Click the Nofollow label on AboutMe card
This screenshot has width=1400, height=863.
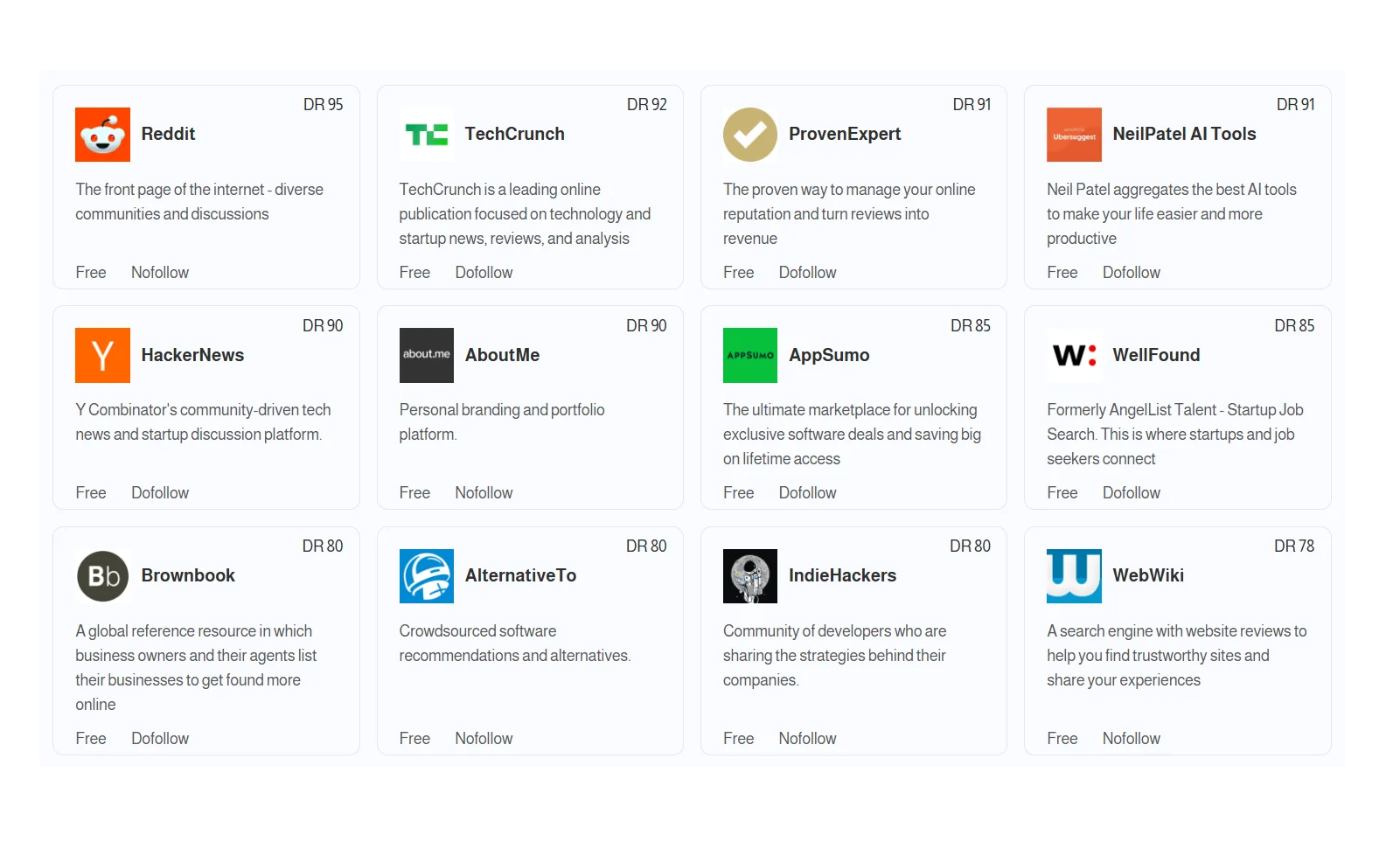point(484,493)
